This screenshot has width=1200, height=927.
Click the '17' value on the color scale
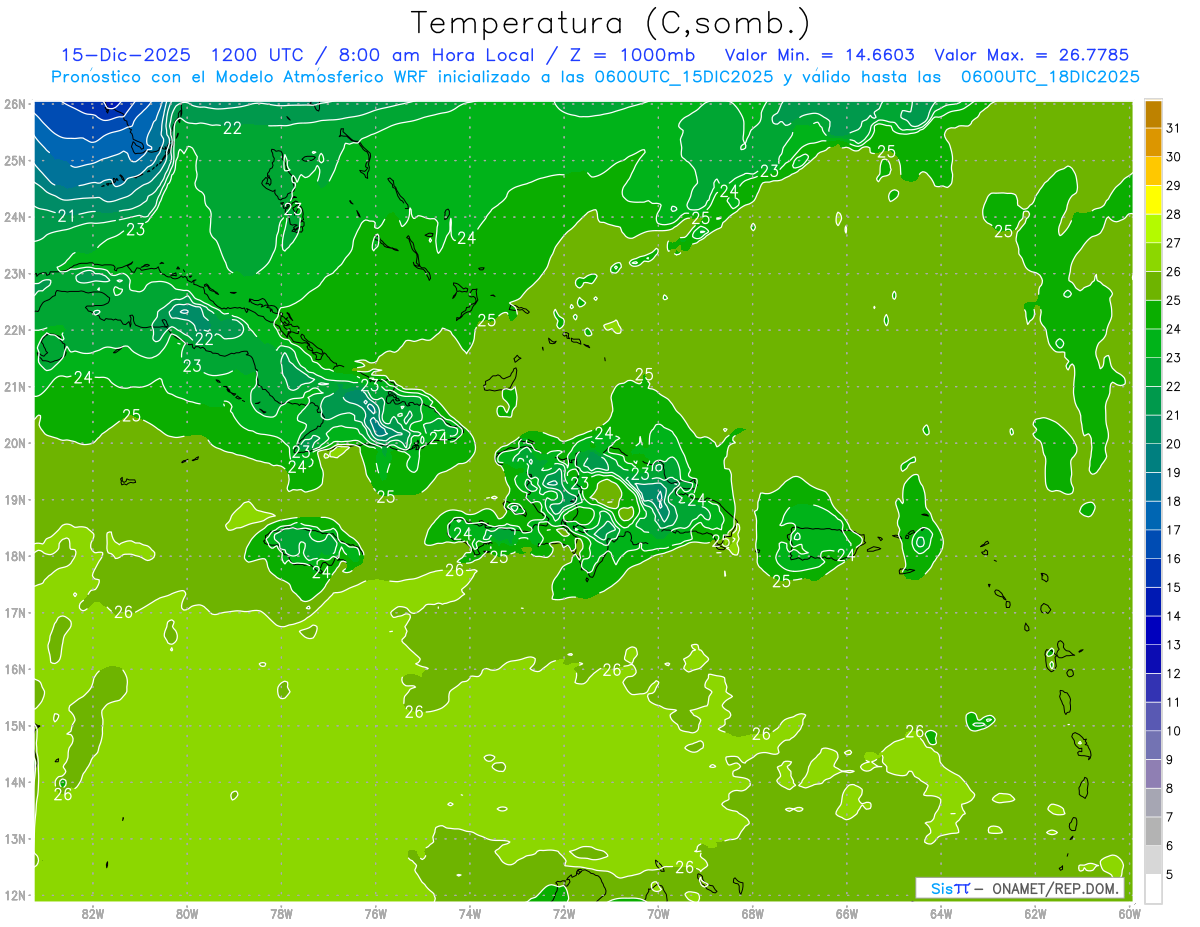(x=1173, y=530)
